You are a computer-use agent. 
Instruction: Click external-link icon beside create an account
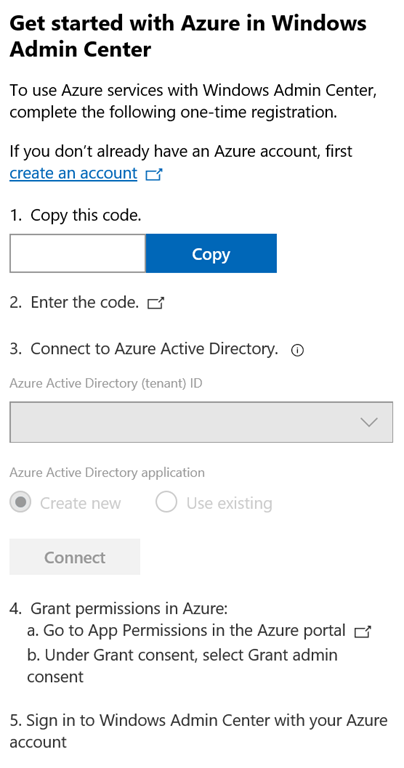(154, 174)
